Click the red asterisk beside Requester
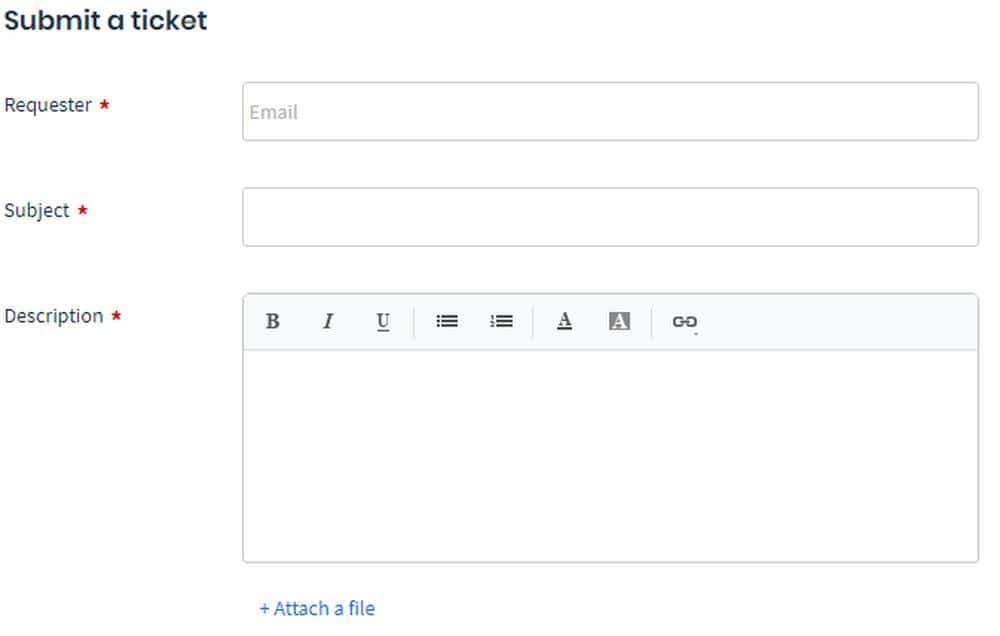 pyautogui.click(x=104, y=105)
